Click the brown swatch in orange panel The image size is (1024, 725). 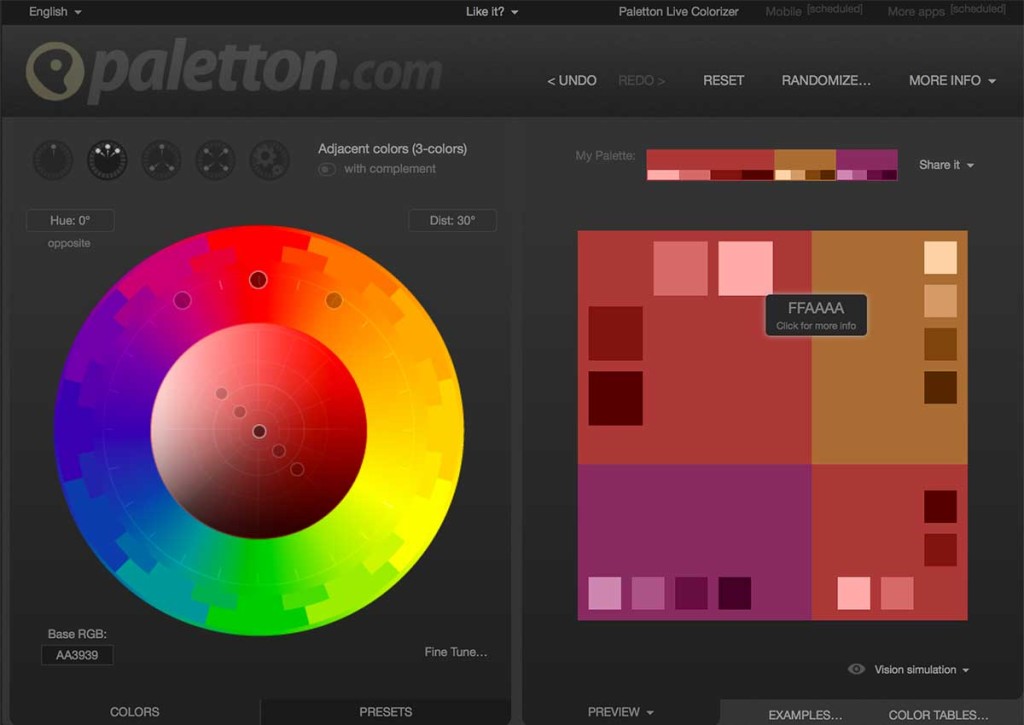pyautogui.click(x=940, y=344)
